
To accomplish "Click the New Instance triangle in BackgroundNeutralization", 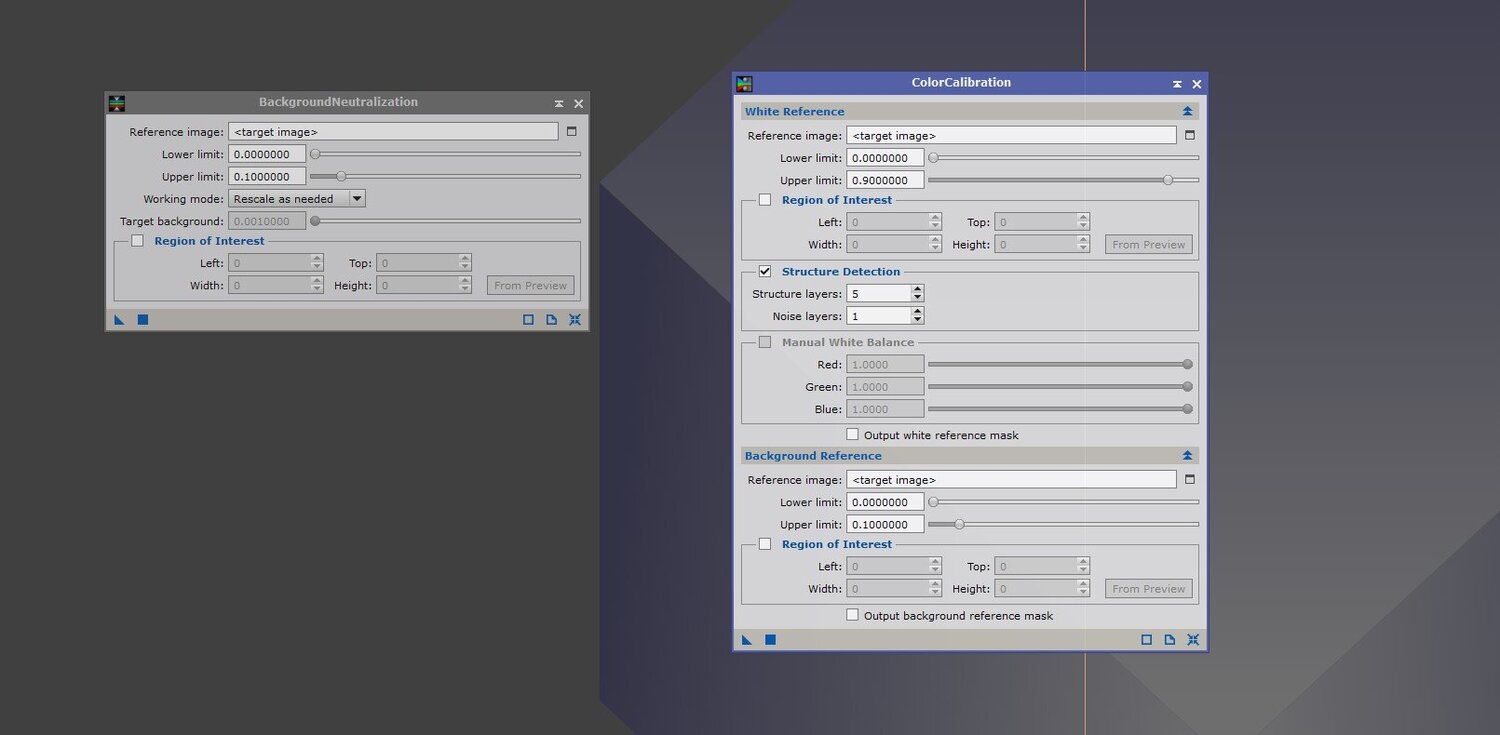I will (x=120, y=320).
